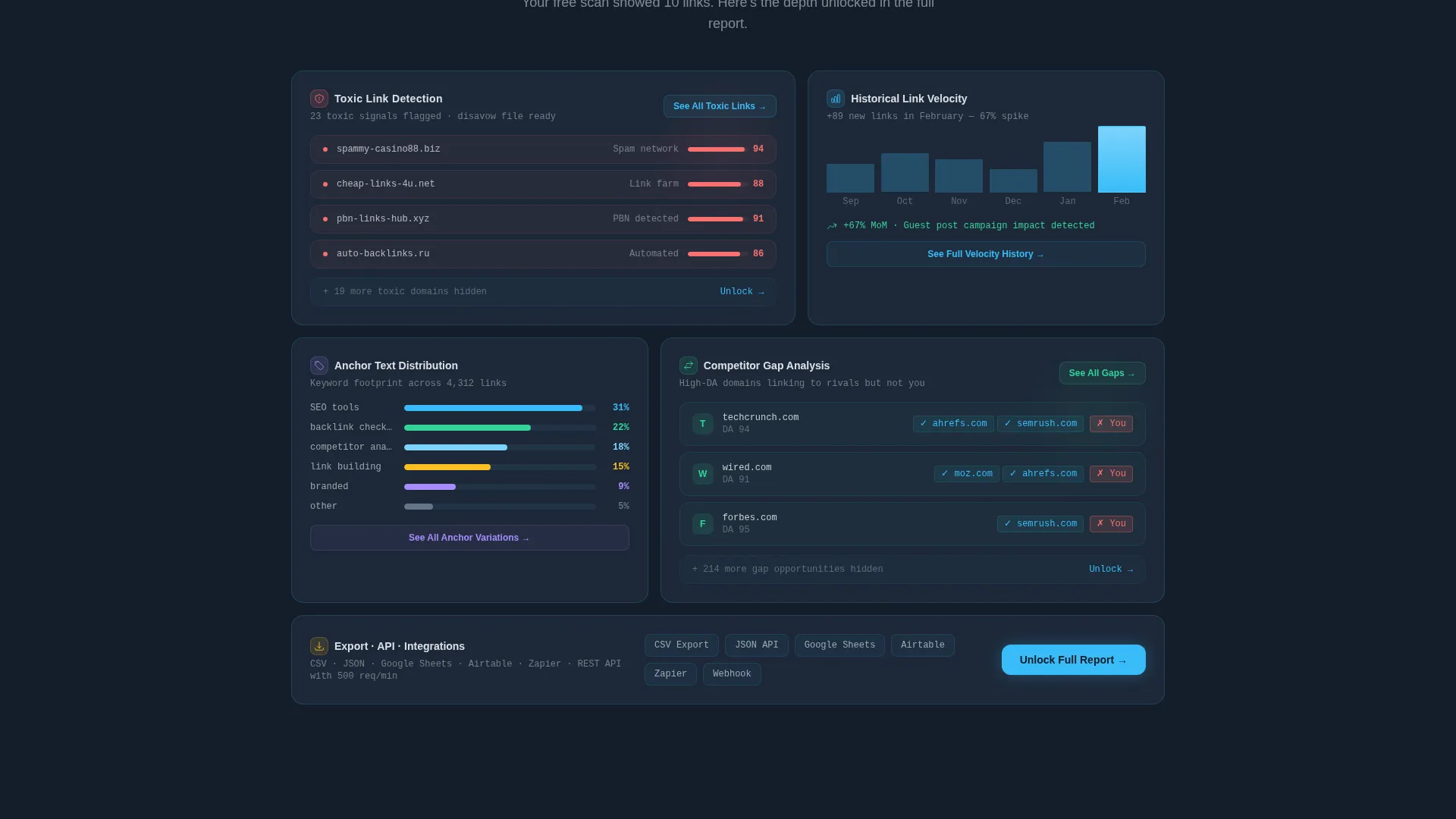Viewport: 1456px width, 819px height.
Task: Click the branded anchor bar
Action: (500, 487)
